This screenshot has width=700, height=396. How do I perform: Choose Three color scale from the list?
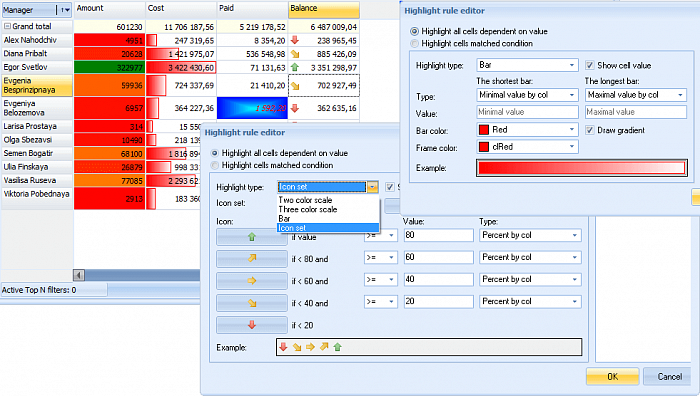(308, 209)
